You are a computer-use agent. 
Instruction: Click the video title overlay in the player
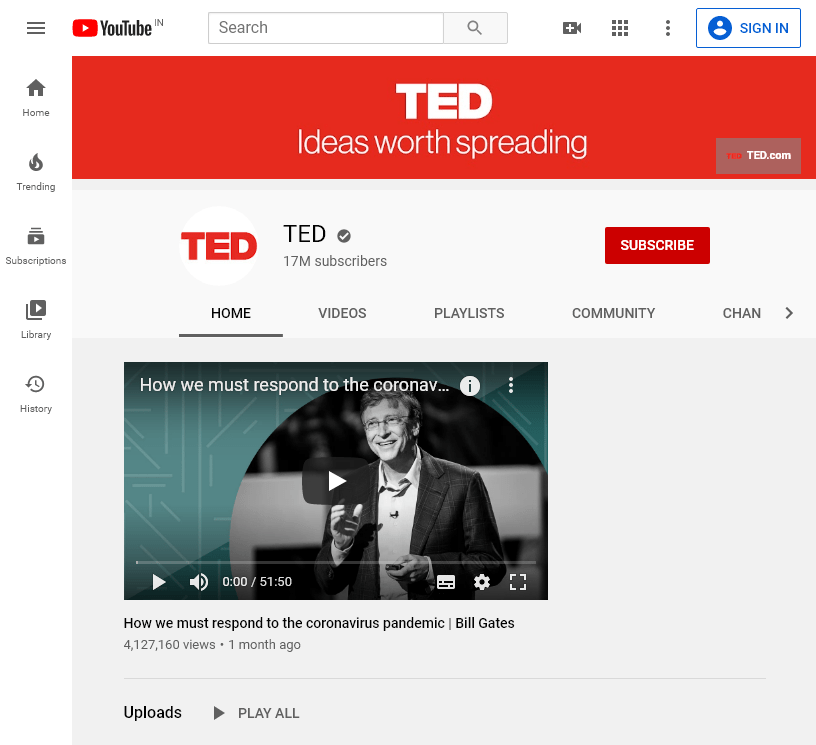click(294, 385)
